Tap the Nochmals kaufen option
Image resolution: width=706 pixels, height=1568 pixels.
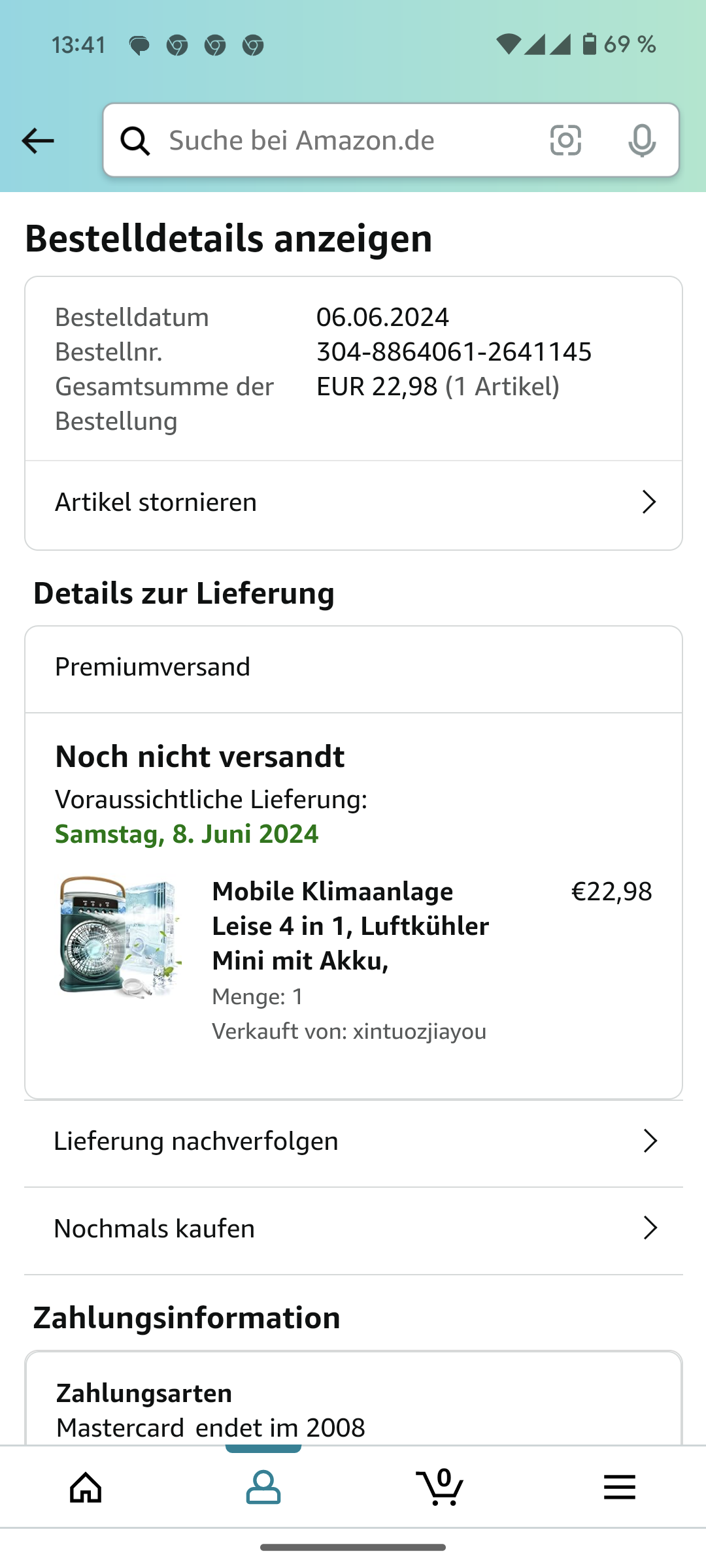click(154, 1228)
